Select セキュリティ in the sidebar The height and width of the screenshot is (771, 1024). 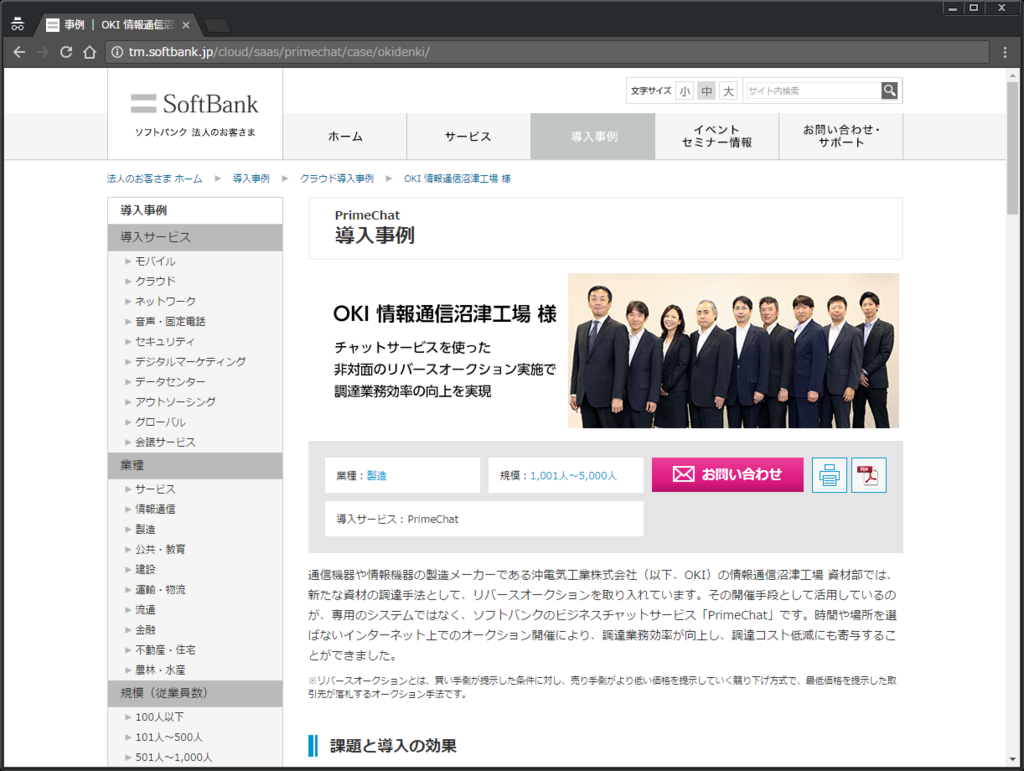[x=165, y=341]
